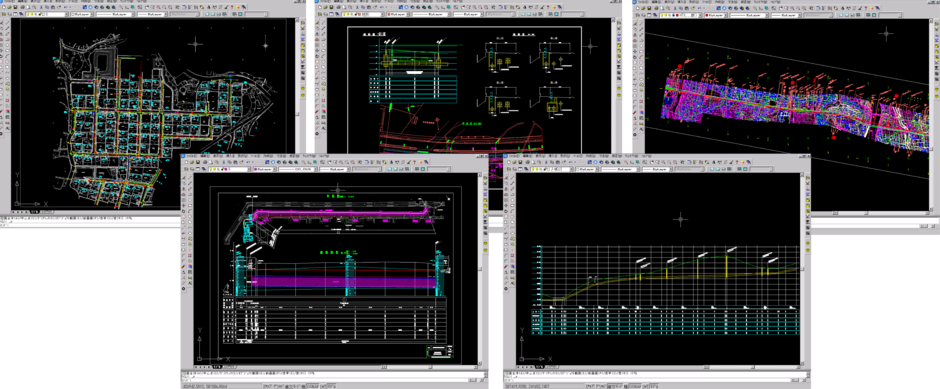Open linetype dropdown in road-strip window

coord(749,15)
